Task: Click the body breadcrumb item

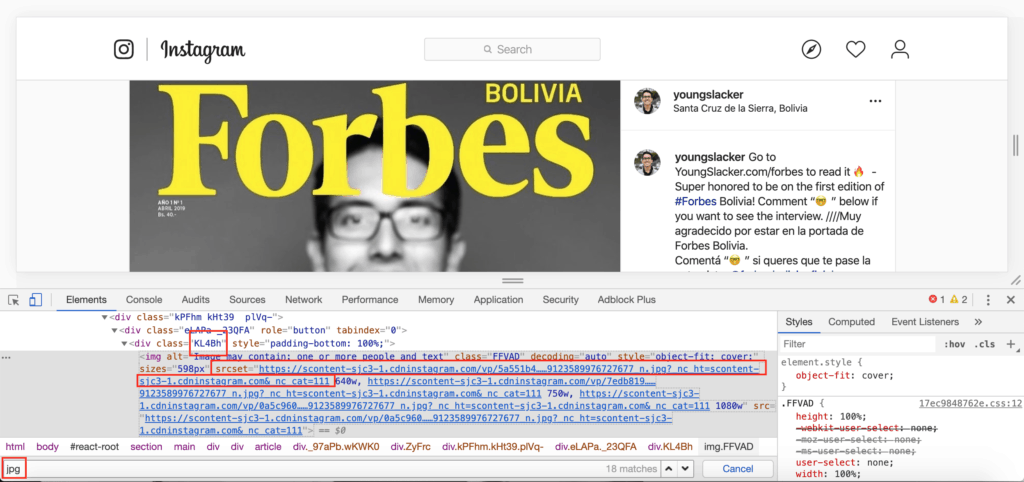Action: pos(47,447)
